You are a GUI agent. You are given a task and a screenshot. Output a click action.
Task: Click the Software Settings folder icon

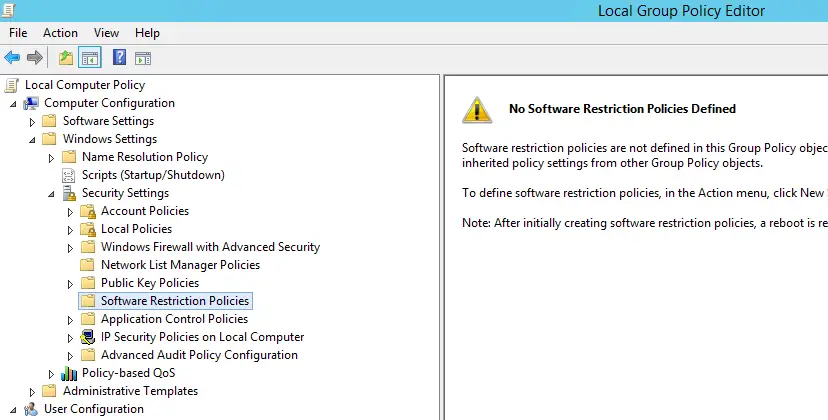[49, 121]
